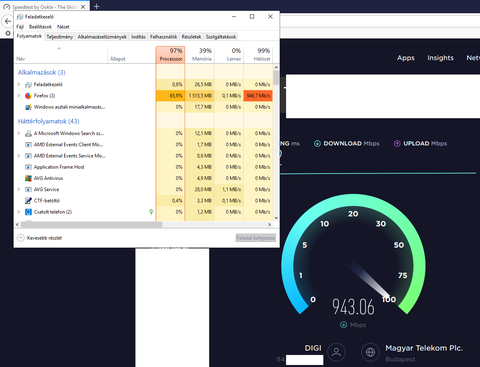Expand the Feladatkezelő process row
The width and height of the screenshot is (480, 367).
pyautogui.click(x=19, y=85)
